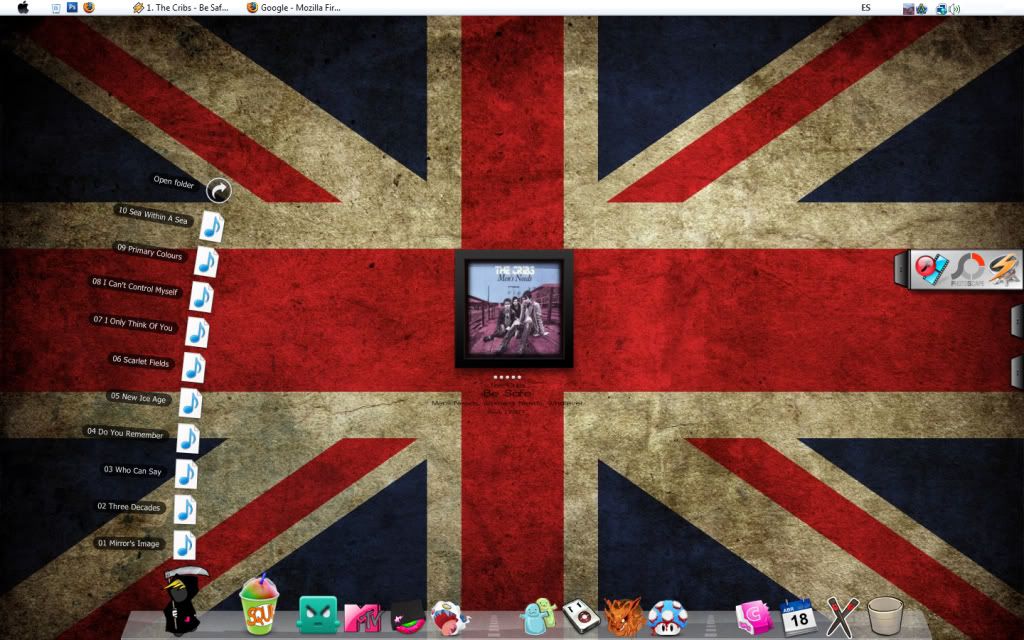Viewport: 1024px width, 640px height.
Task: Launch Firefox from the quick launch bar
Action: (89, 8)
